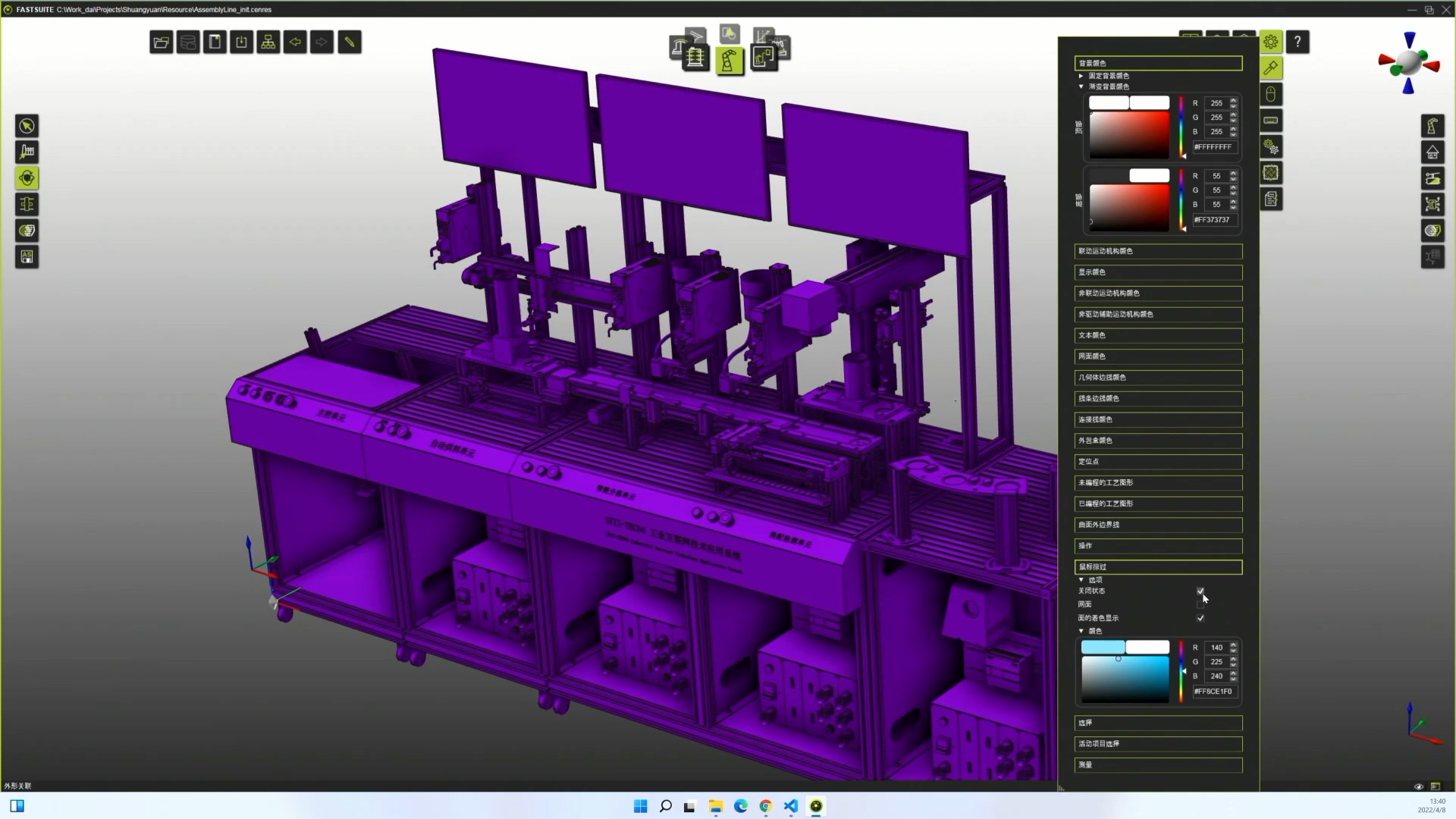Click the yellow back arrow icon

295,42
